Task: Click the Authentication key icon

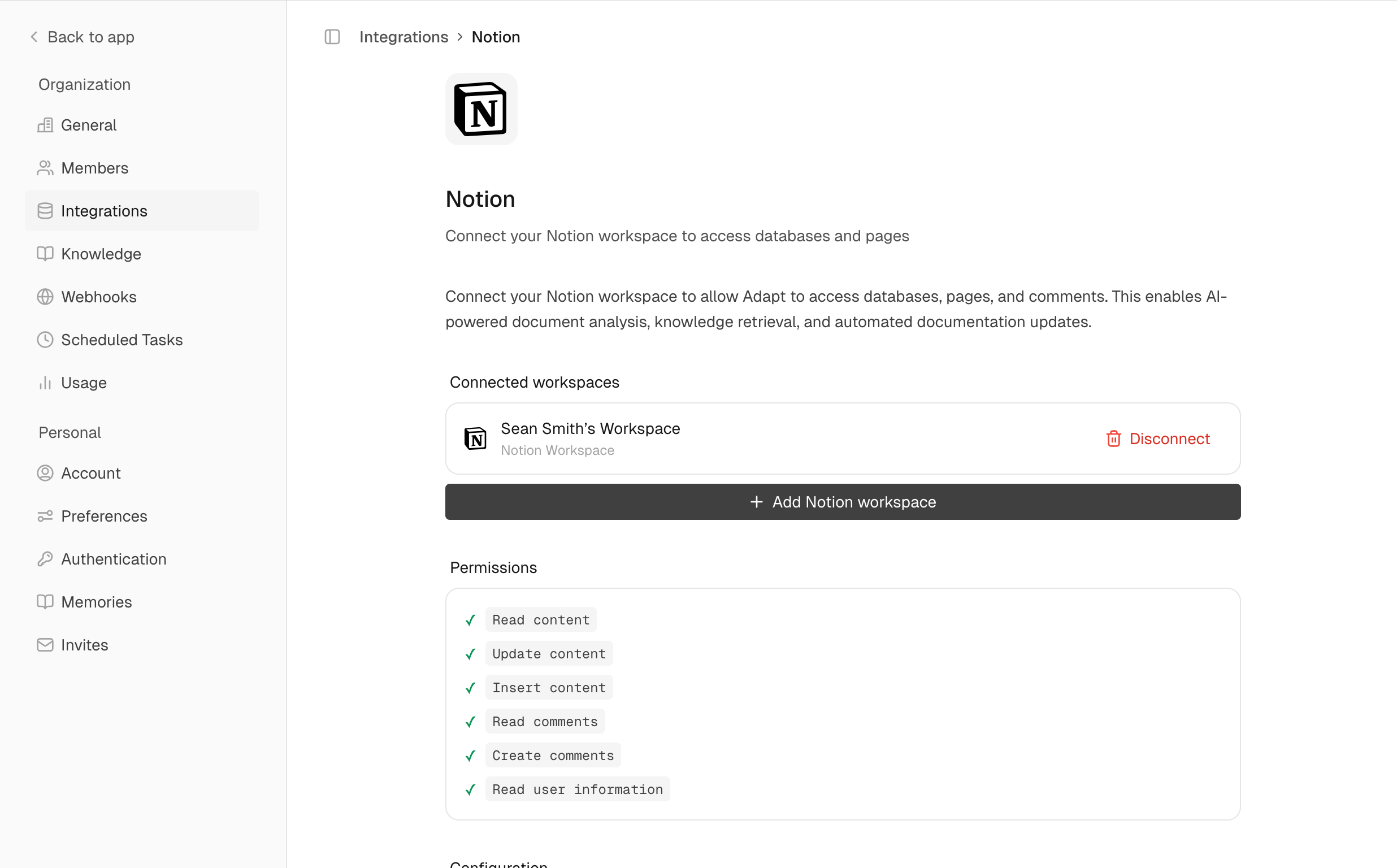Action: click(x=45, y=559)
